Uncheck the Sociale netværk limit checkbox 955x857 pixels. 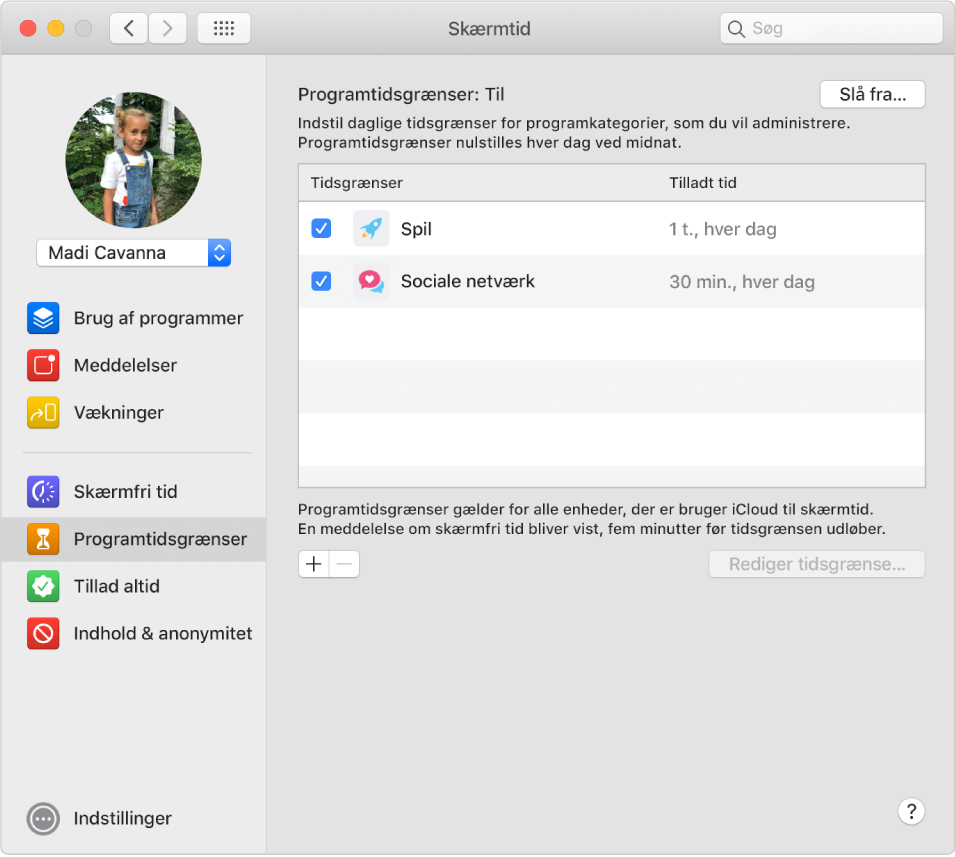(x=321, y=281)
